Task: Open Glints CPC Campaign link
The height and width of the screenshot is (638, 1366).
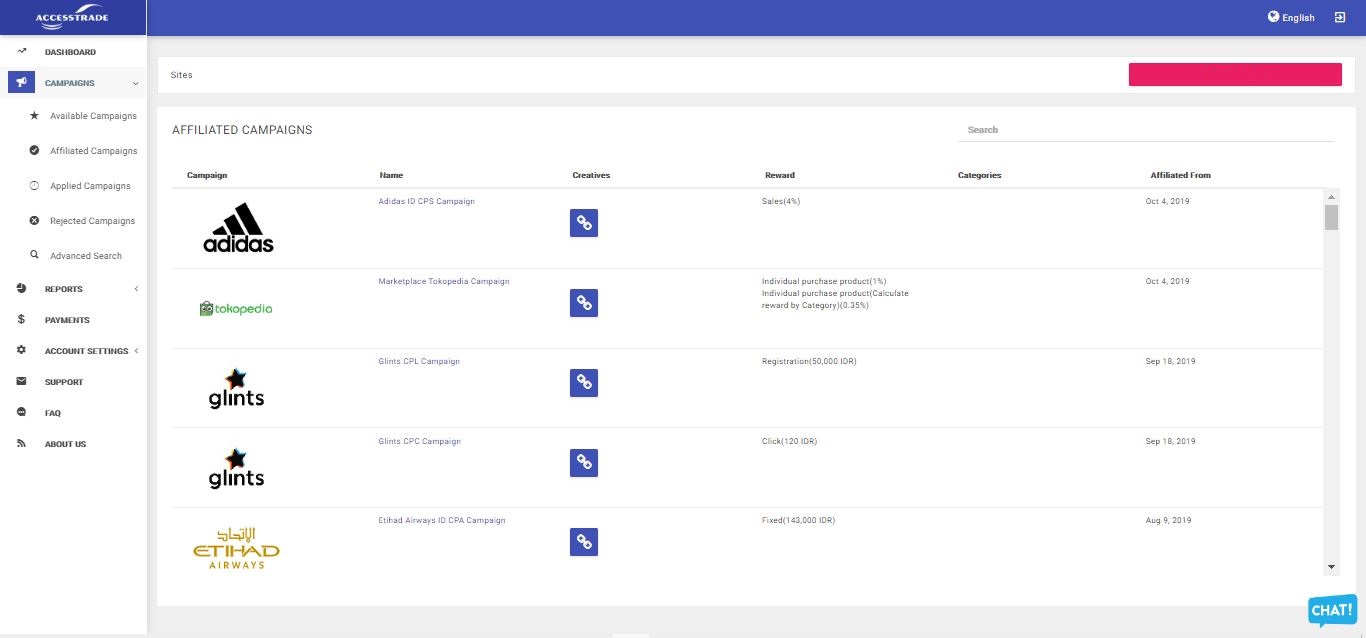Action: point(420,441)
